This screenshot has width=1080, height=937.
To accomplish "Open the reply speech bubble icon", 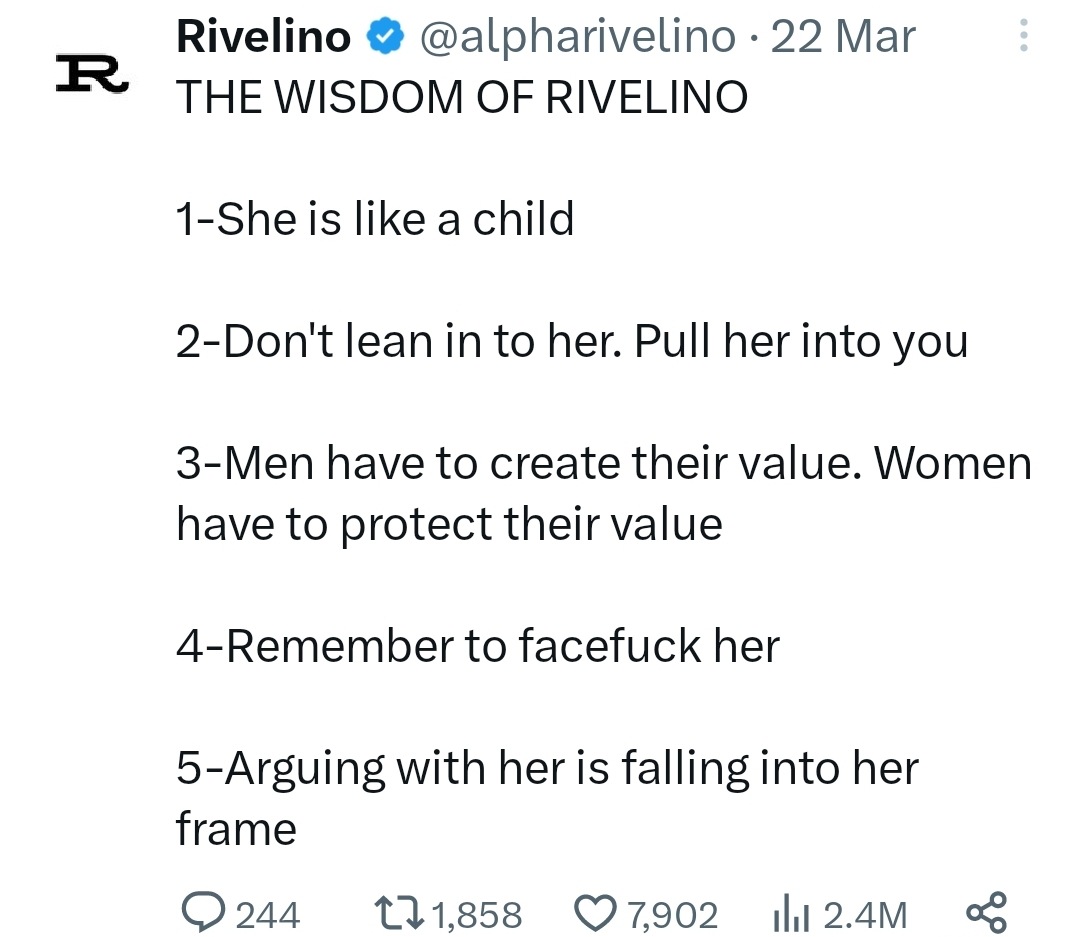I will click(x=202, y=912).
